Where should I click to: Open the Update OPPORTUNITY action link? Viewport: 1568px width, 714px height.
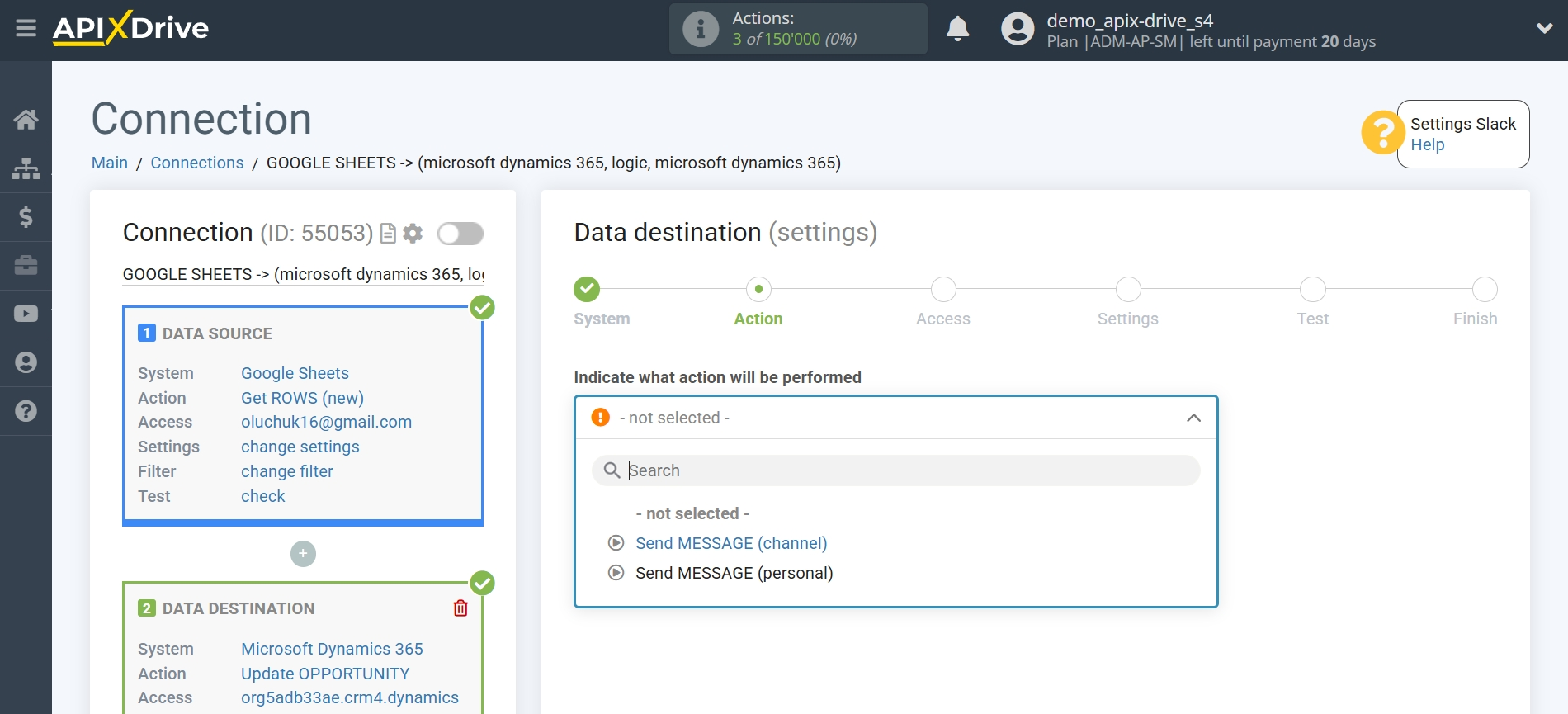click(x=325, y=674)
